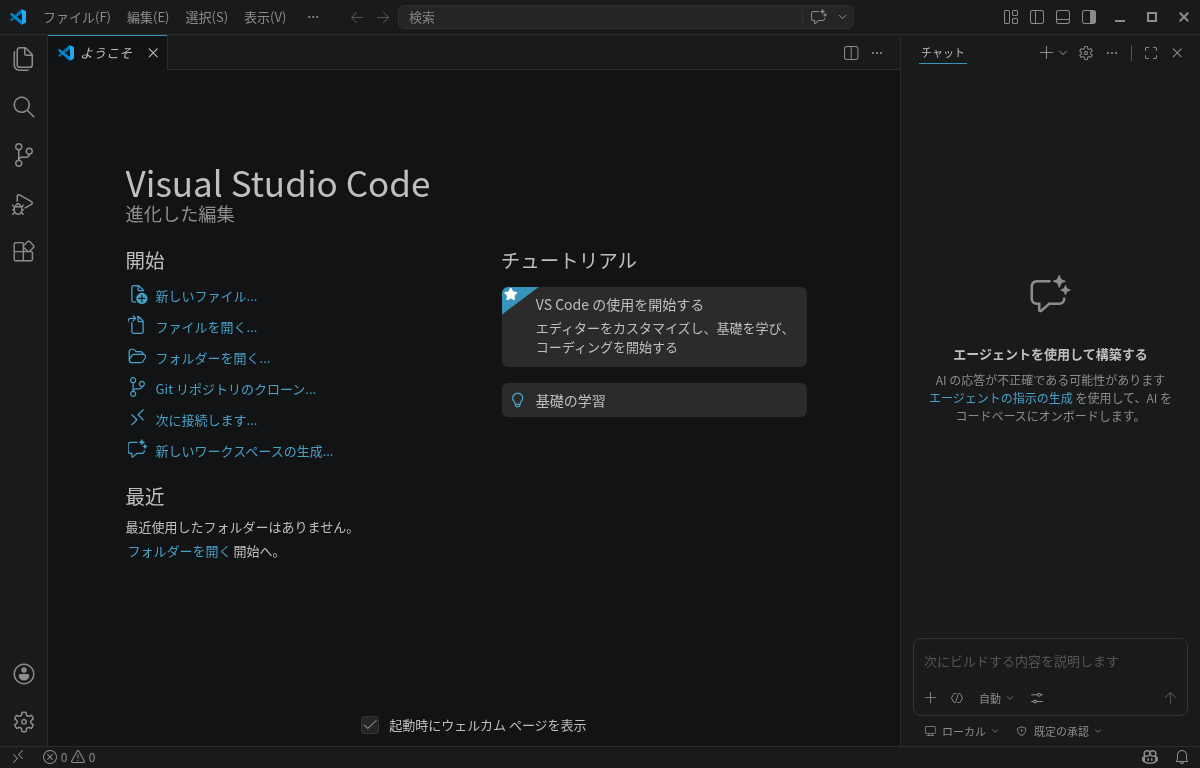The image size is (1200, 768).
Task: Click Git リポジトリのクローン... link
Action: point(235,389)
